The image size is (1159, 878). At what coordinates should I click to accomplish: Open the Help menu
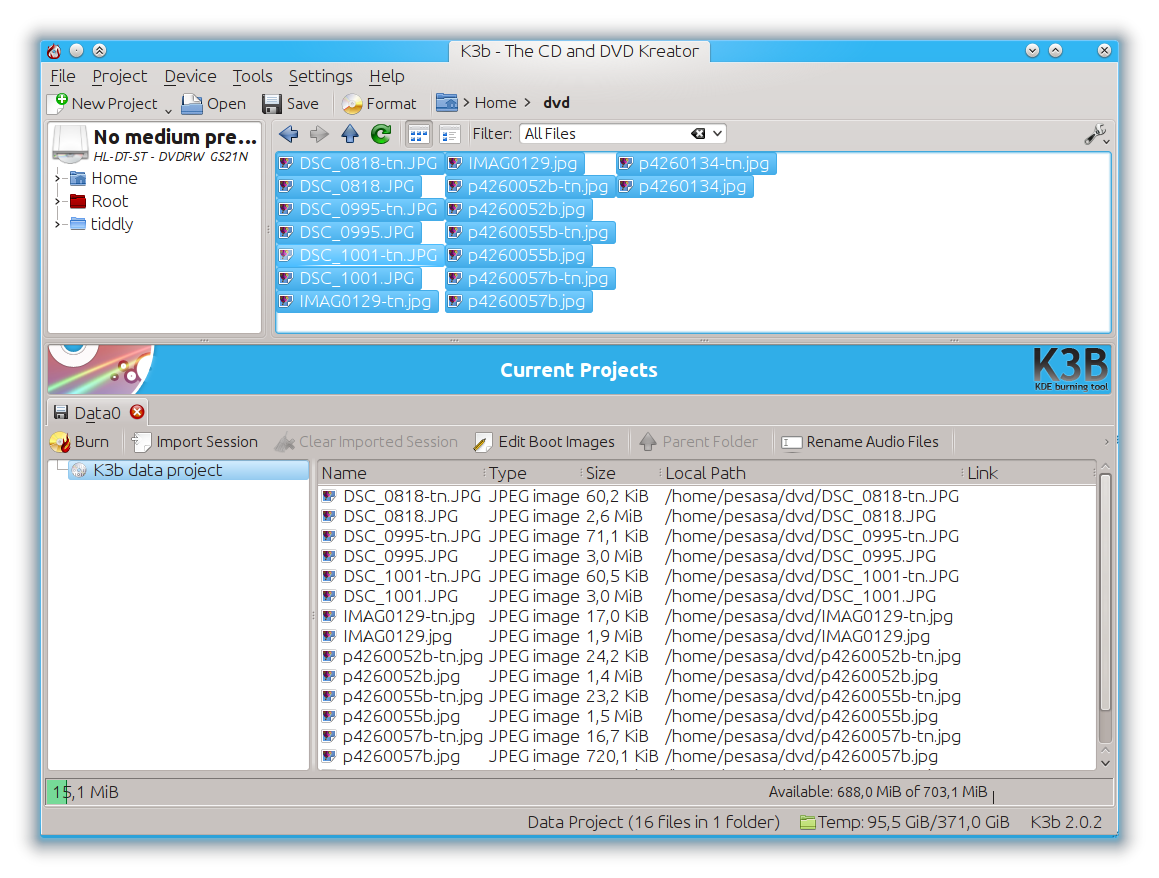click(x=387, y=76)
